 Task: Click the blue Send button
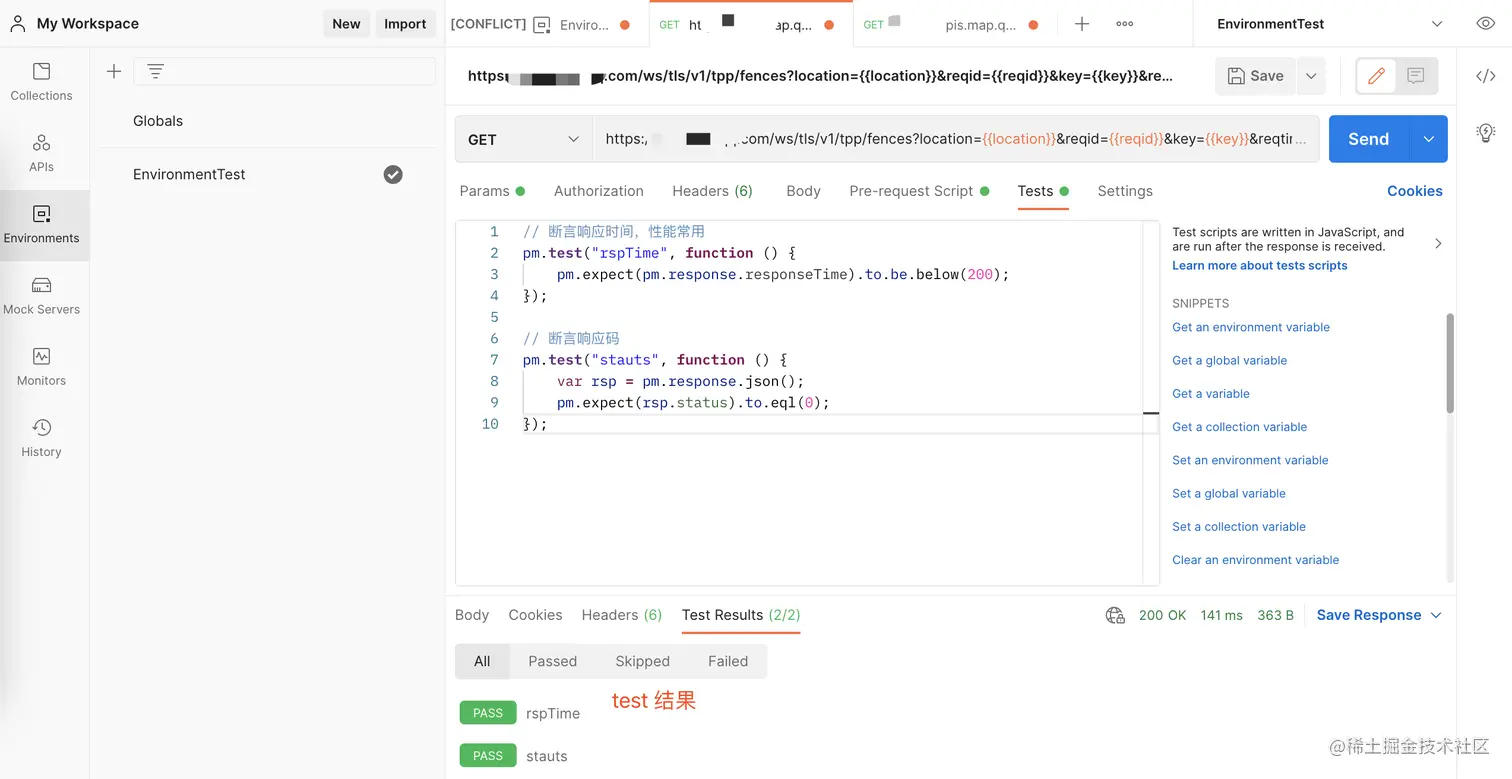click(x=1369, y=139)
